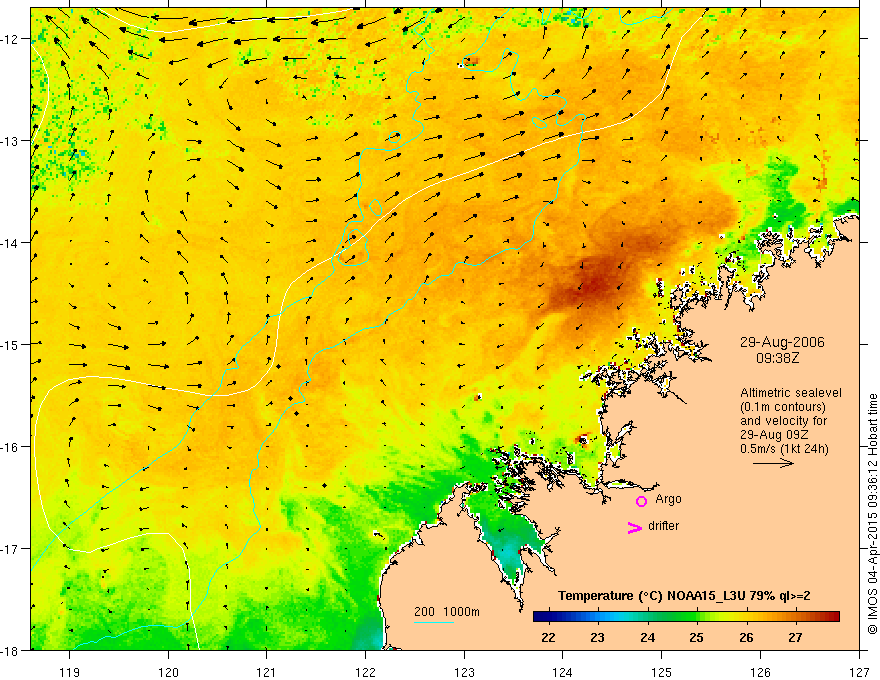880x680 pixels.
Task: Click longitude axis label 122
Action: [365, 673]
